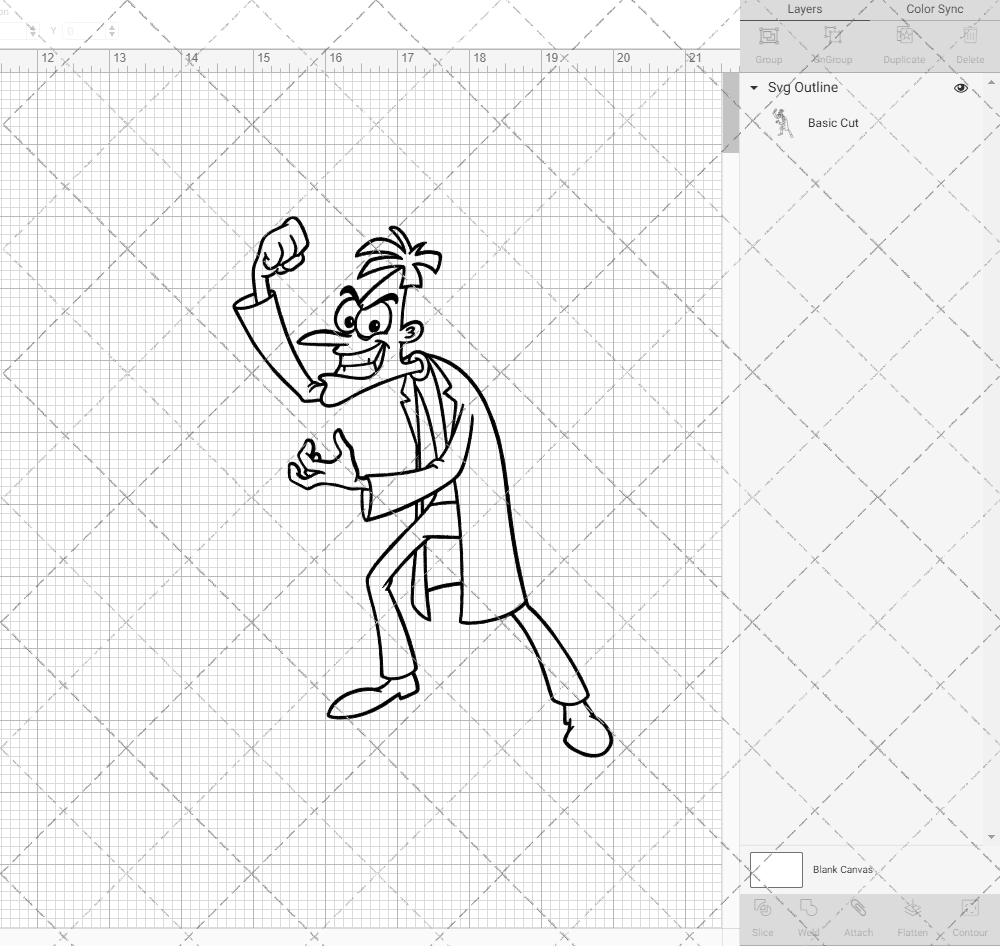
Task: Click the Y position input field
Action: (84, 31)
